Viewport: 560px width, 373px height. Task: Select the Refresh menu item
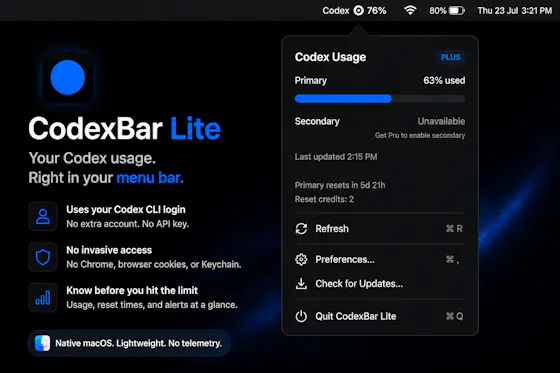tap(380, 229)
